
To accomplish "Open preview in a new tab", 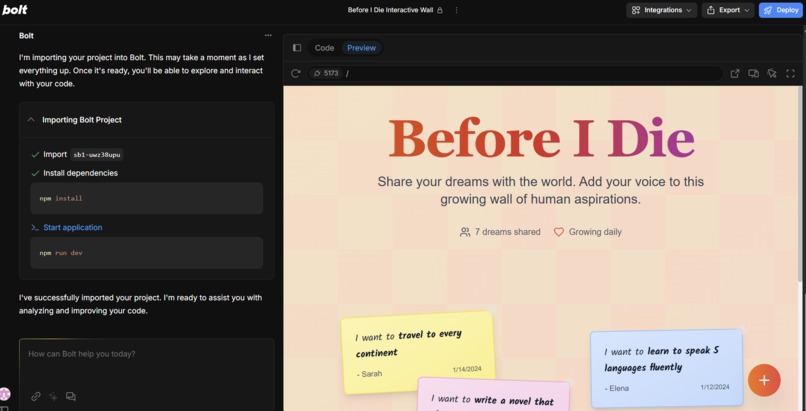I will pyautogui.click(x=735, y=73).
